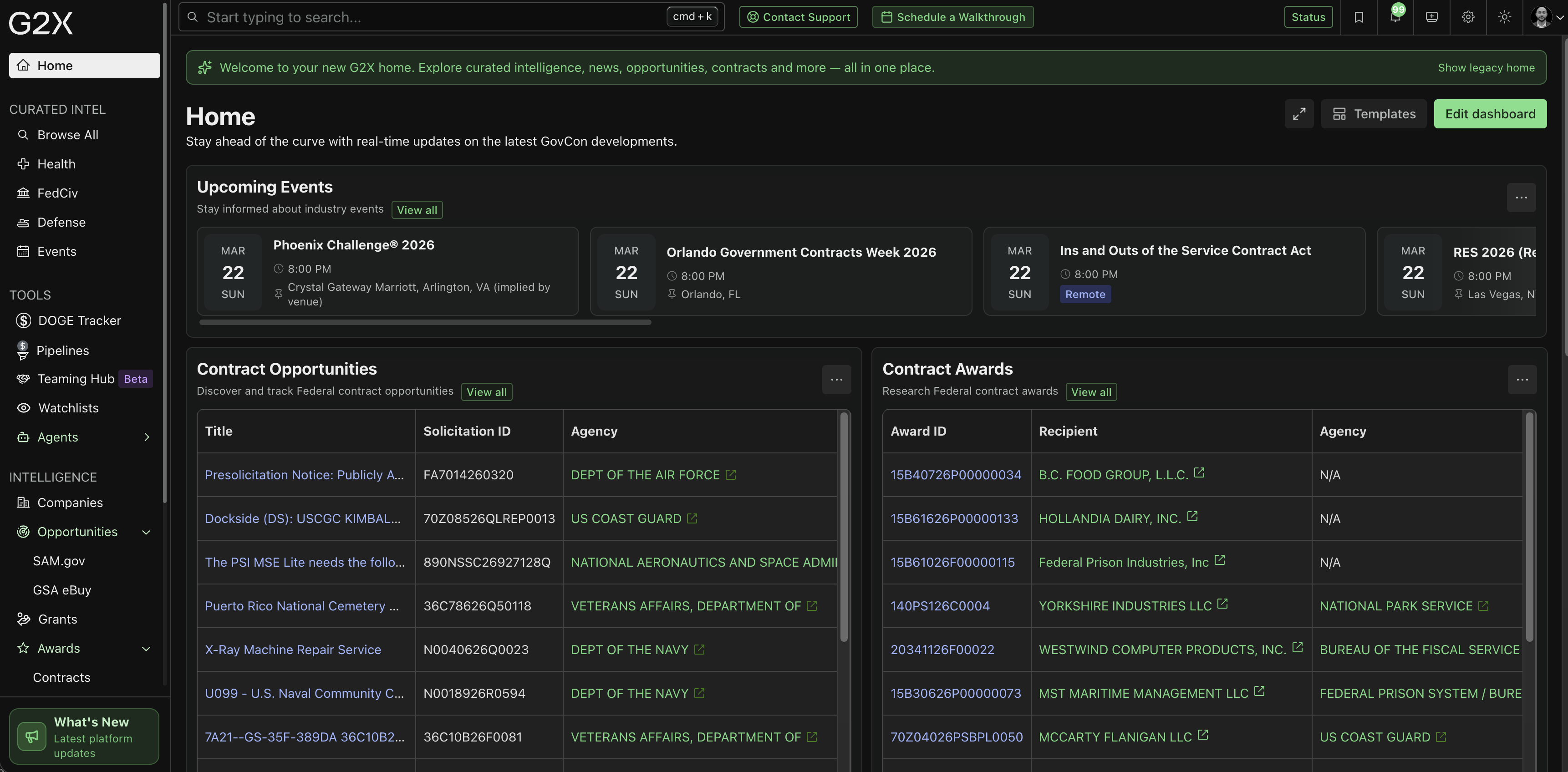Click the Contract Opportunities table vertical scrollbar
1568x772 pixels.
pyautogui.click(x=844, y=527)
